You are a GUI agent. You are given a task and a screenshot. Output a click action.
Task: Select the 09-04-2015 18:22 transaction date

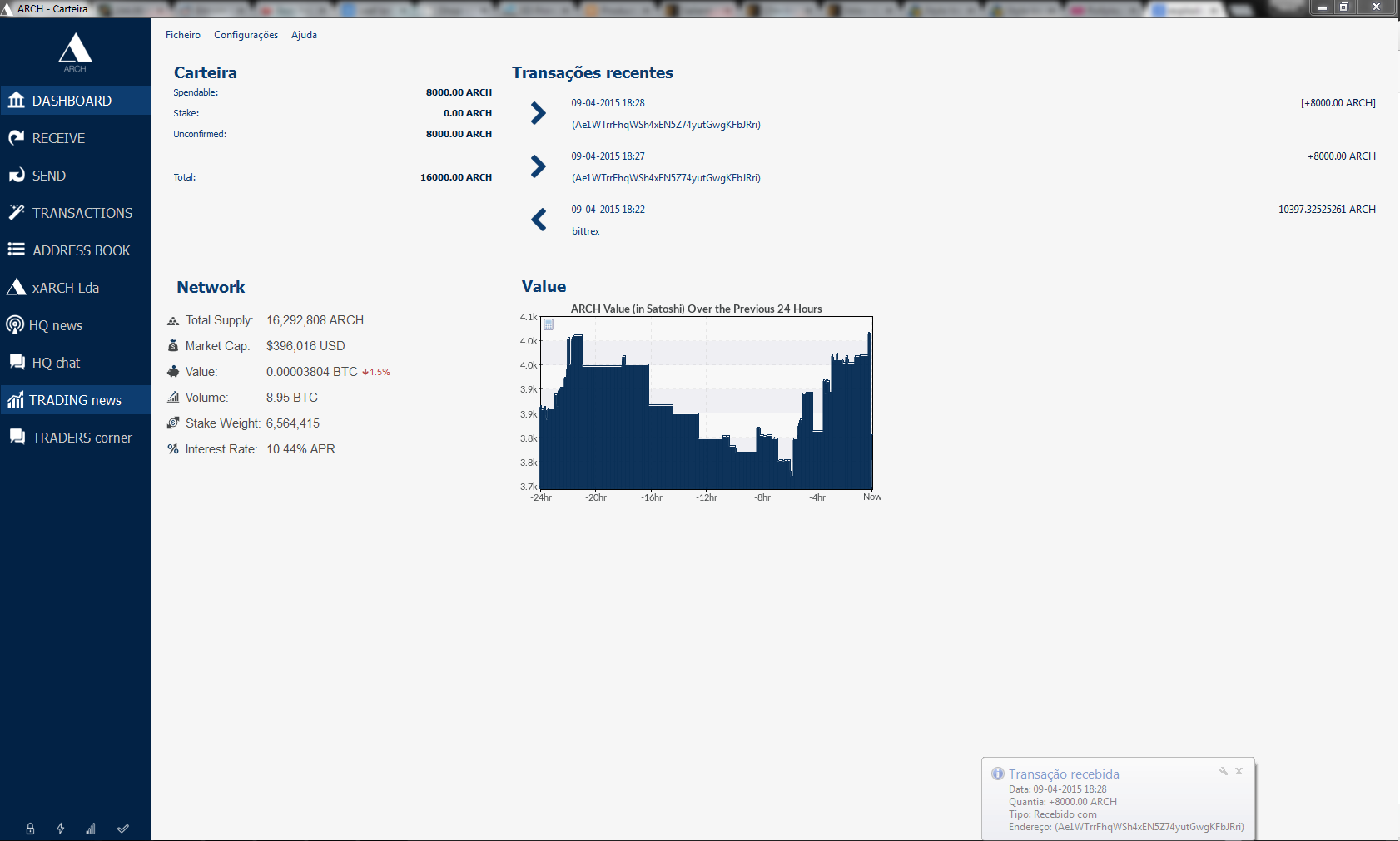[x=608, y=210]
